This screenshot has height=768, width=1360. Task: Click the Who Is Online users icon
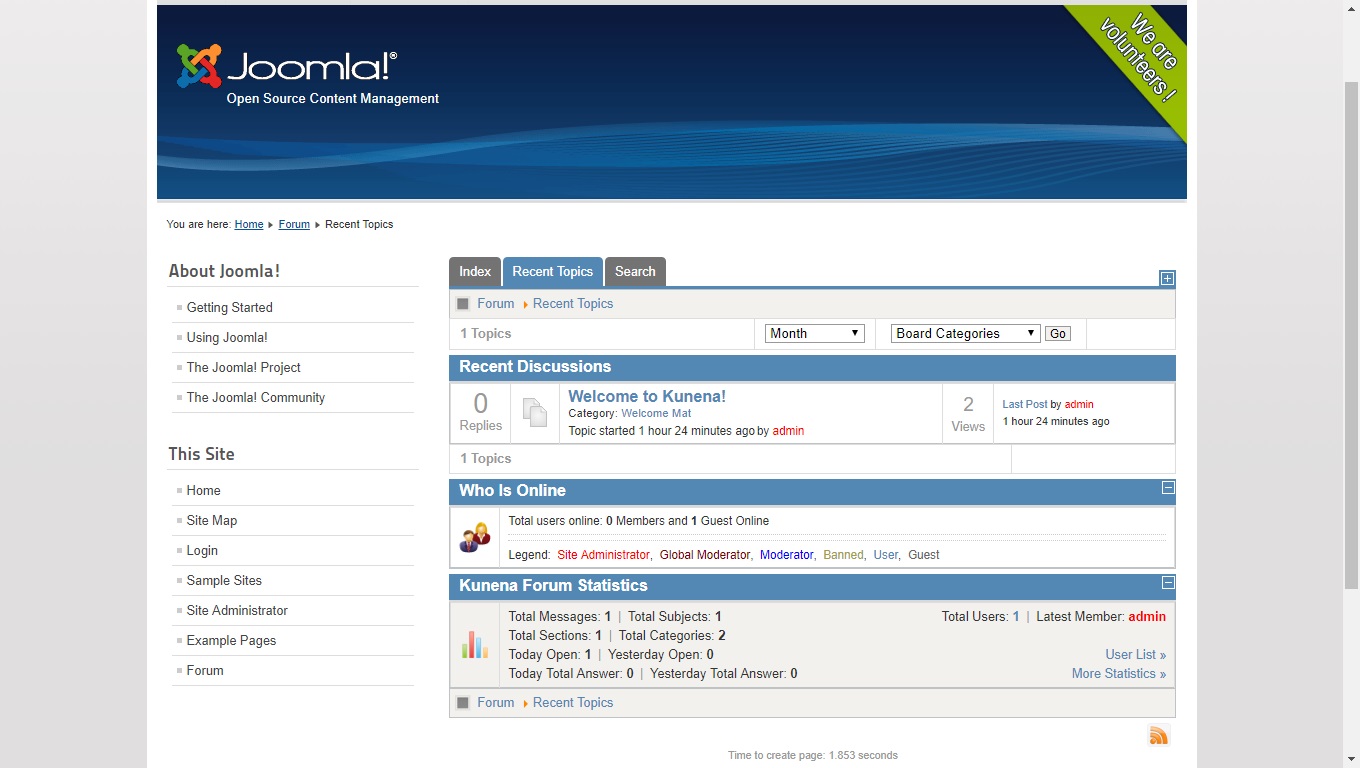475,537
